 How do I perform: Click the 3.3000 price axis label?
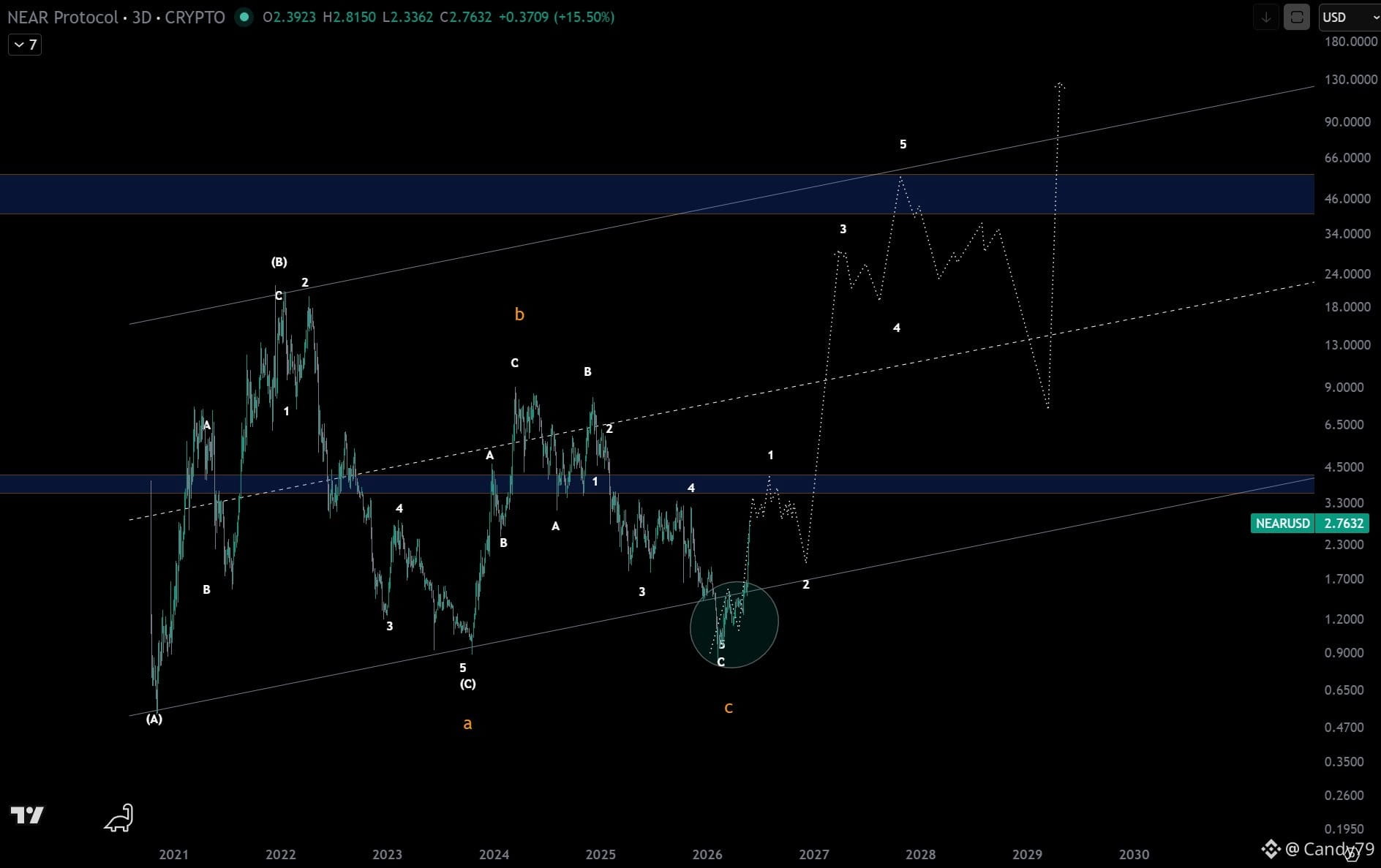(x=1344, y=502)
